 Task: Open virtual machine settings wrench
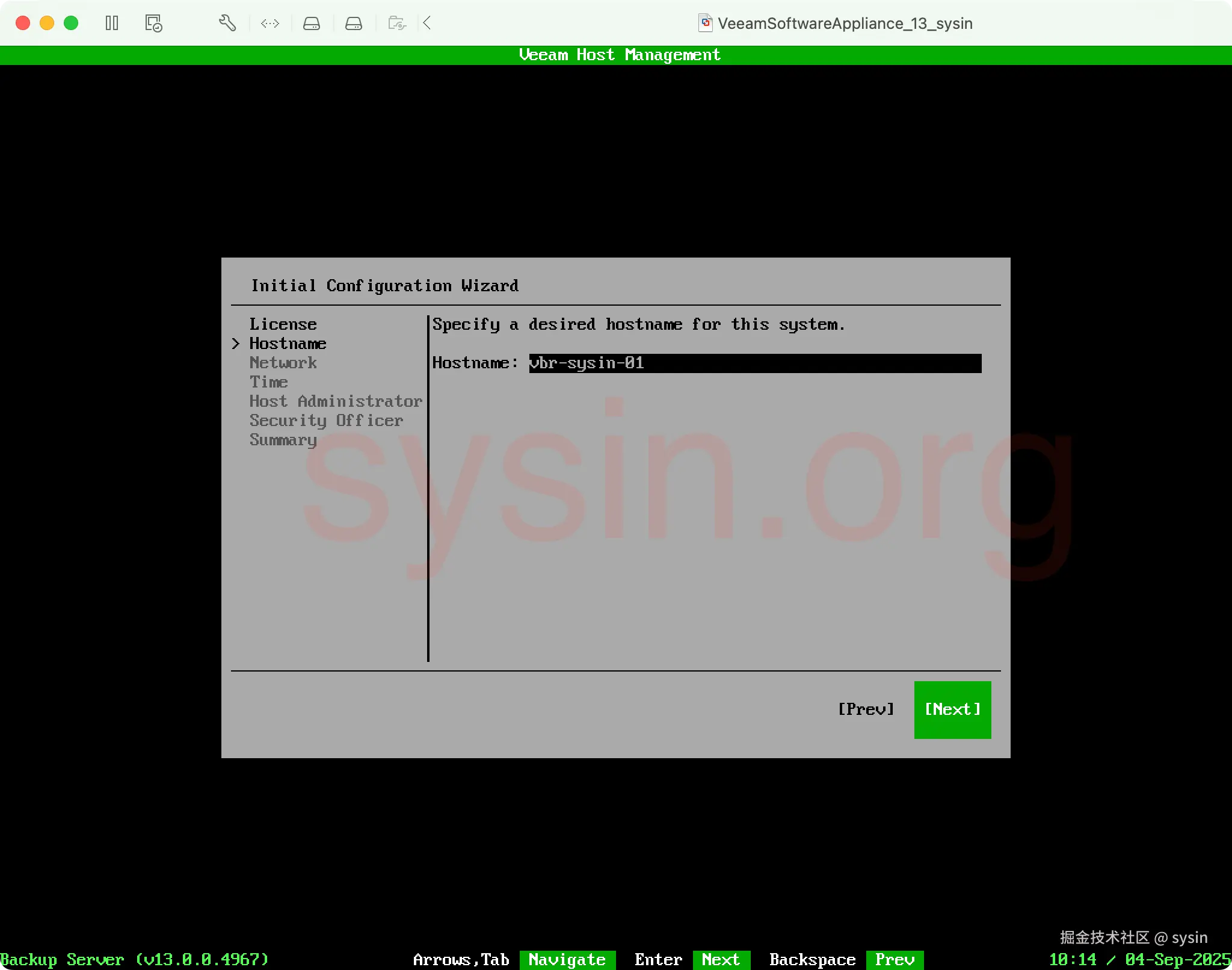click(x=227, y=23)
